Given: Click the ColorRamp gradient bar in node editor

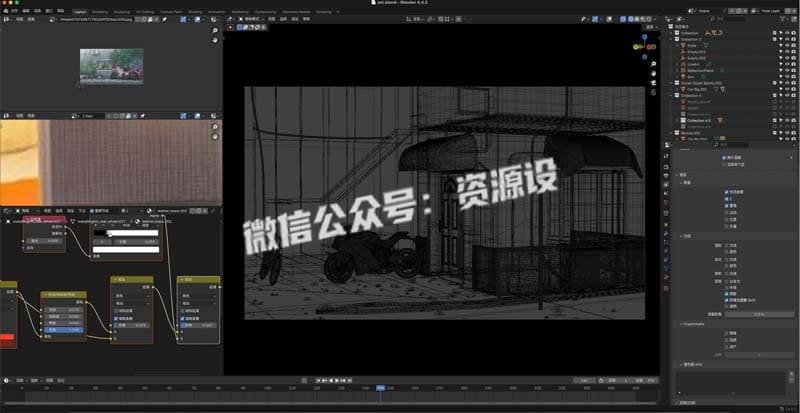Looking at the screenshot, I should [126, 233].
